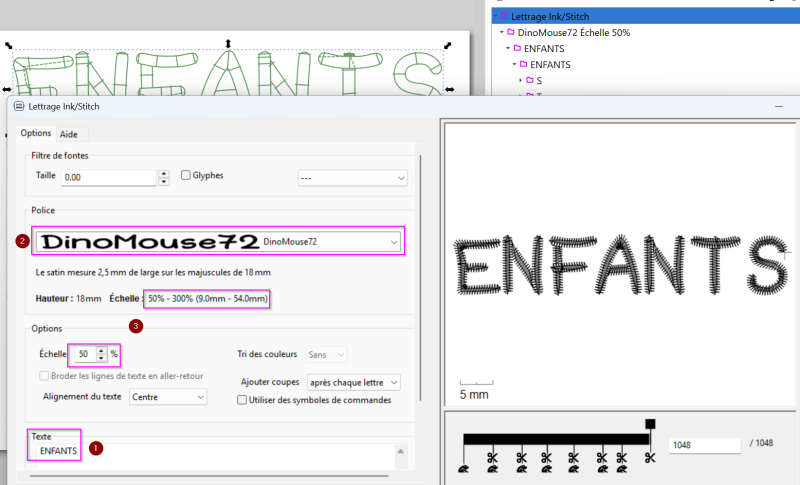Viewport: 800px width, 485px height.
Task: Decrease the Échelle percentage with down arrow
Action: click(x=102, y=358)
